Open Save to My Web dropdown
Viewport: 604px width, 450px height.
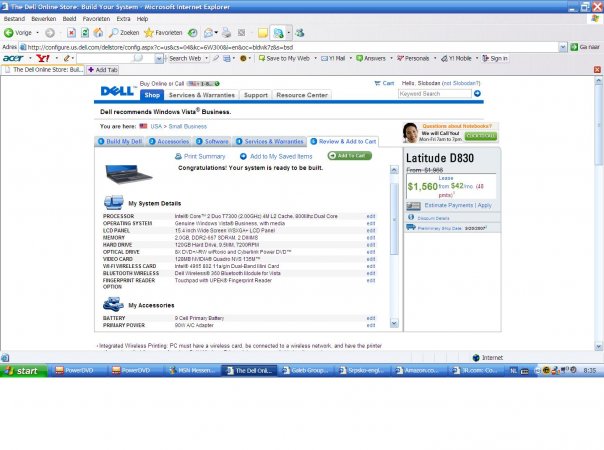(315, 59)
